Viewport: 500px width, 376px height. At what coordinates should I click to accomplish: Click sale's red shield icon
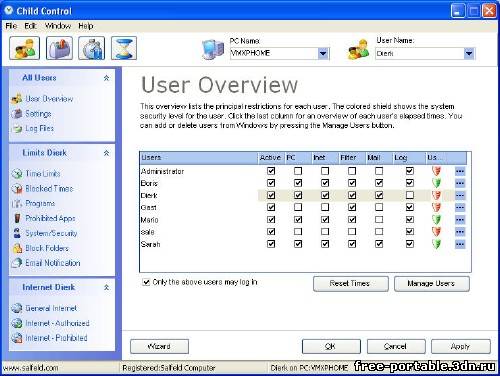[436, 232]
